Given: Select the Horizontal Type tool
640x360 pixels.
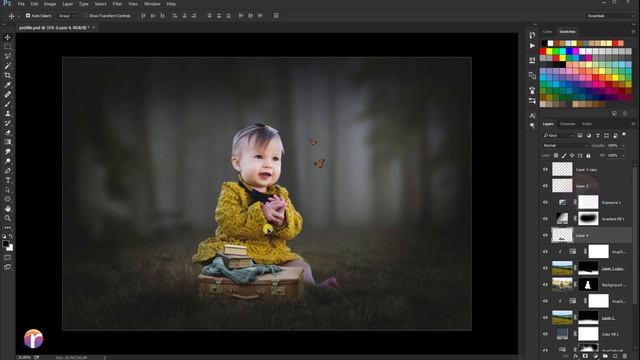Looking at the screenshot, I should pyautogui.click(x=8, y=180).
